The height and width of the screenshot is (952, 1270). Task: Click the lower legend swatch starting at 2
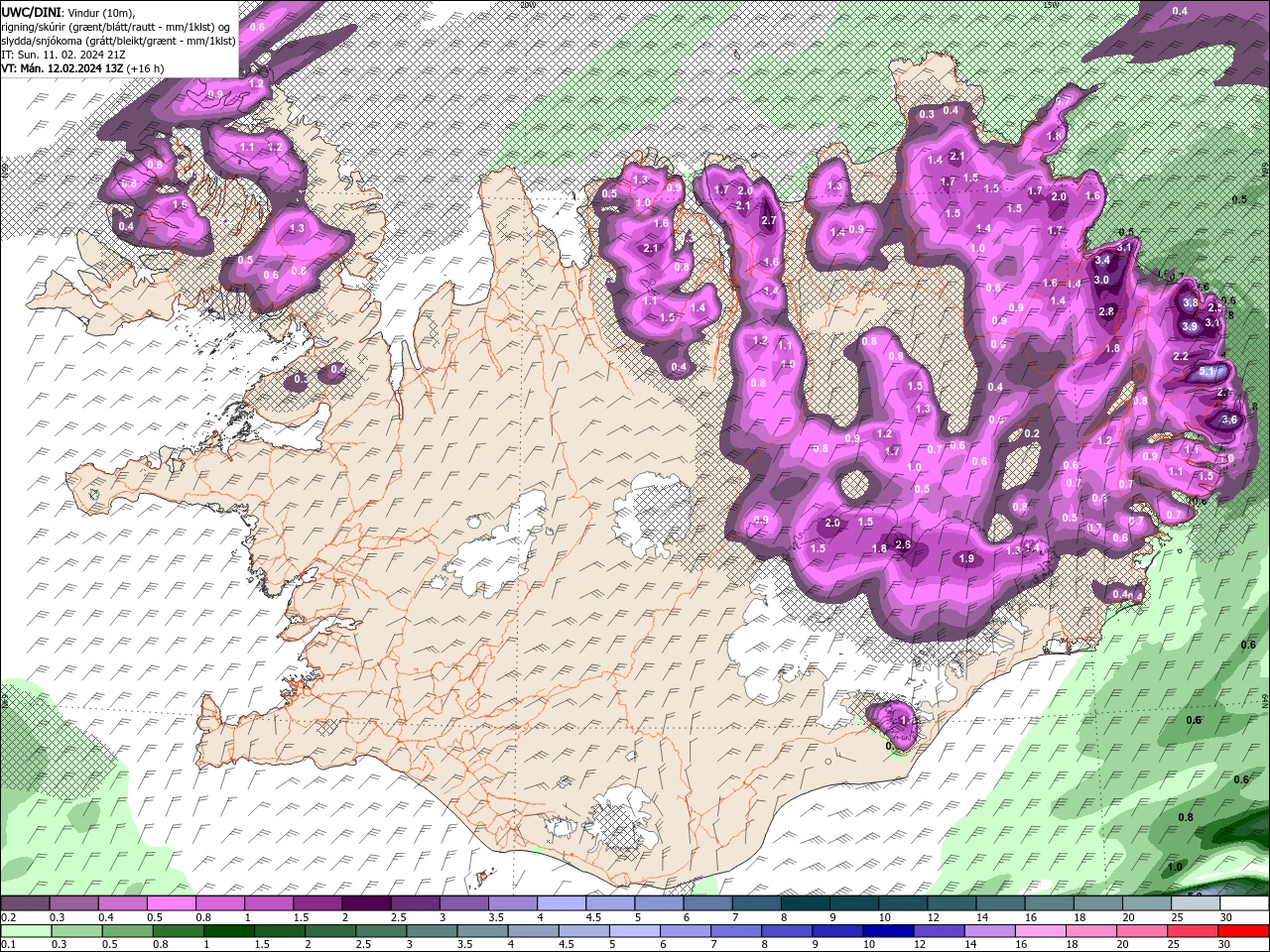click(x=329, y=930)
